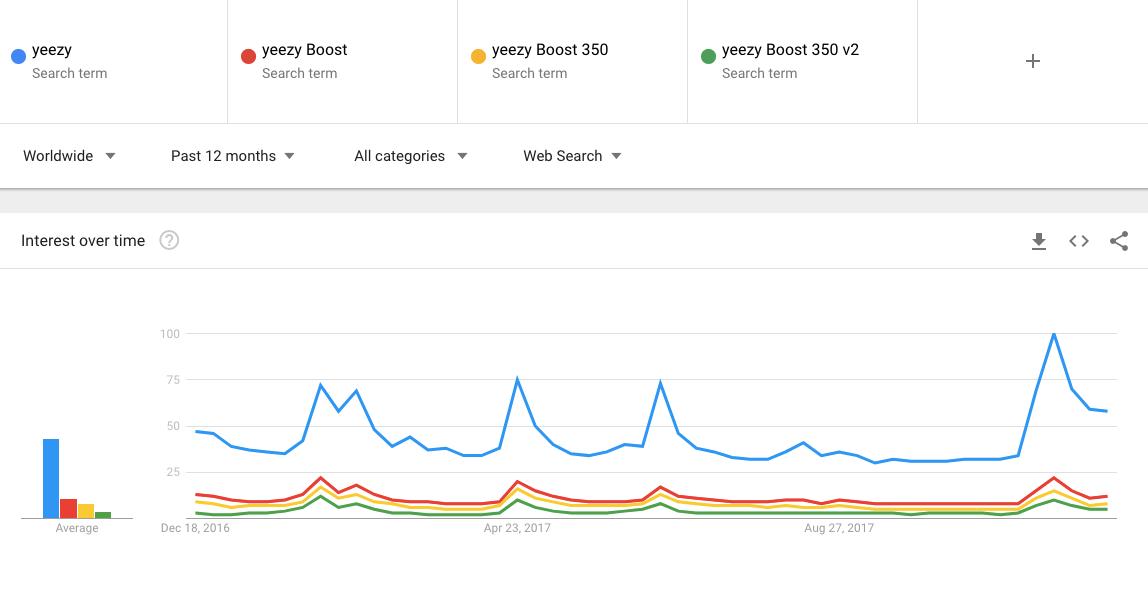Select the yeezy Boost search term box
Screen dimensions: 1148x604
pyautogui.click(x=304, y=50)
